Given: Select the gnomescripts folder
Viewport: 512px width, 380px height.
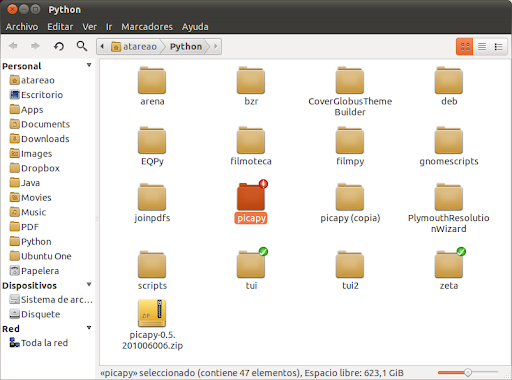Looking at the screenshot, I should coord(449,146).
